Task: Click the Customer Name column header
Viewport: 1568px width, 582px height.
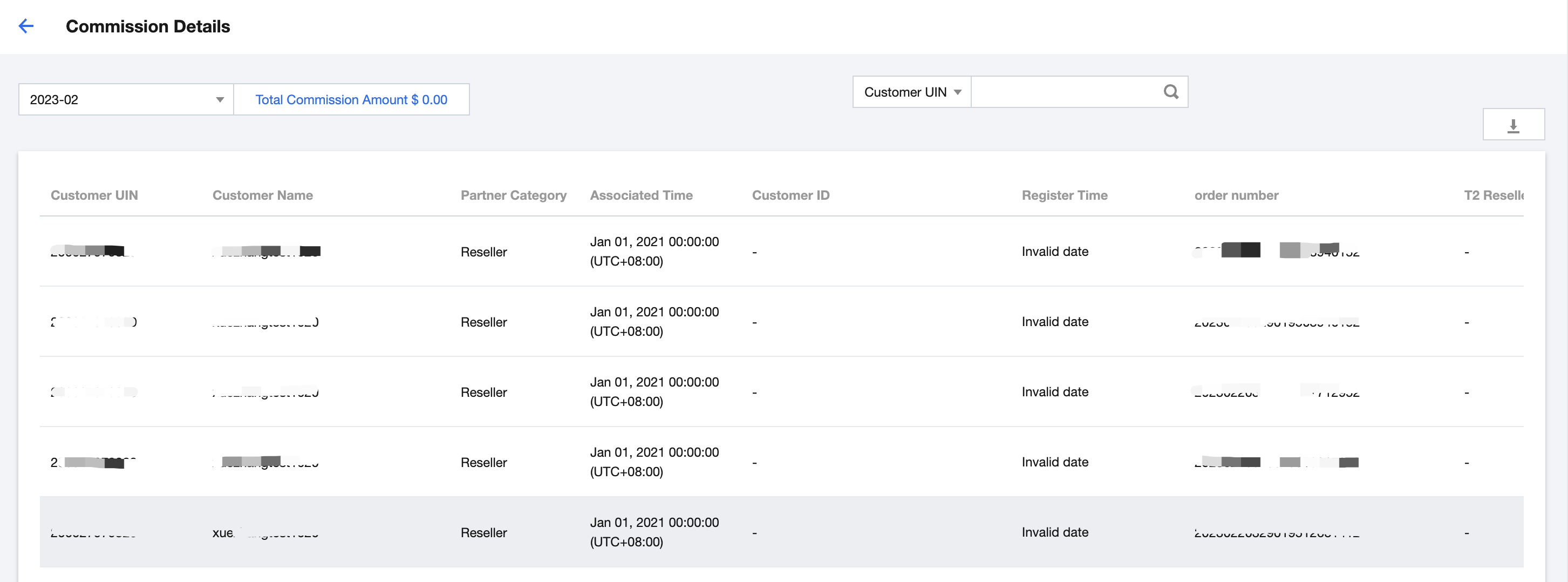Action: 262,195
